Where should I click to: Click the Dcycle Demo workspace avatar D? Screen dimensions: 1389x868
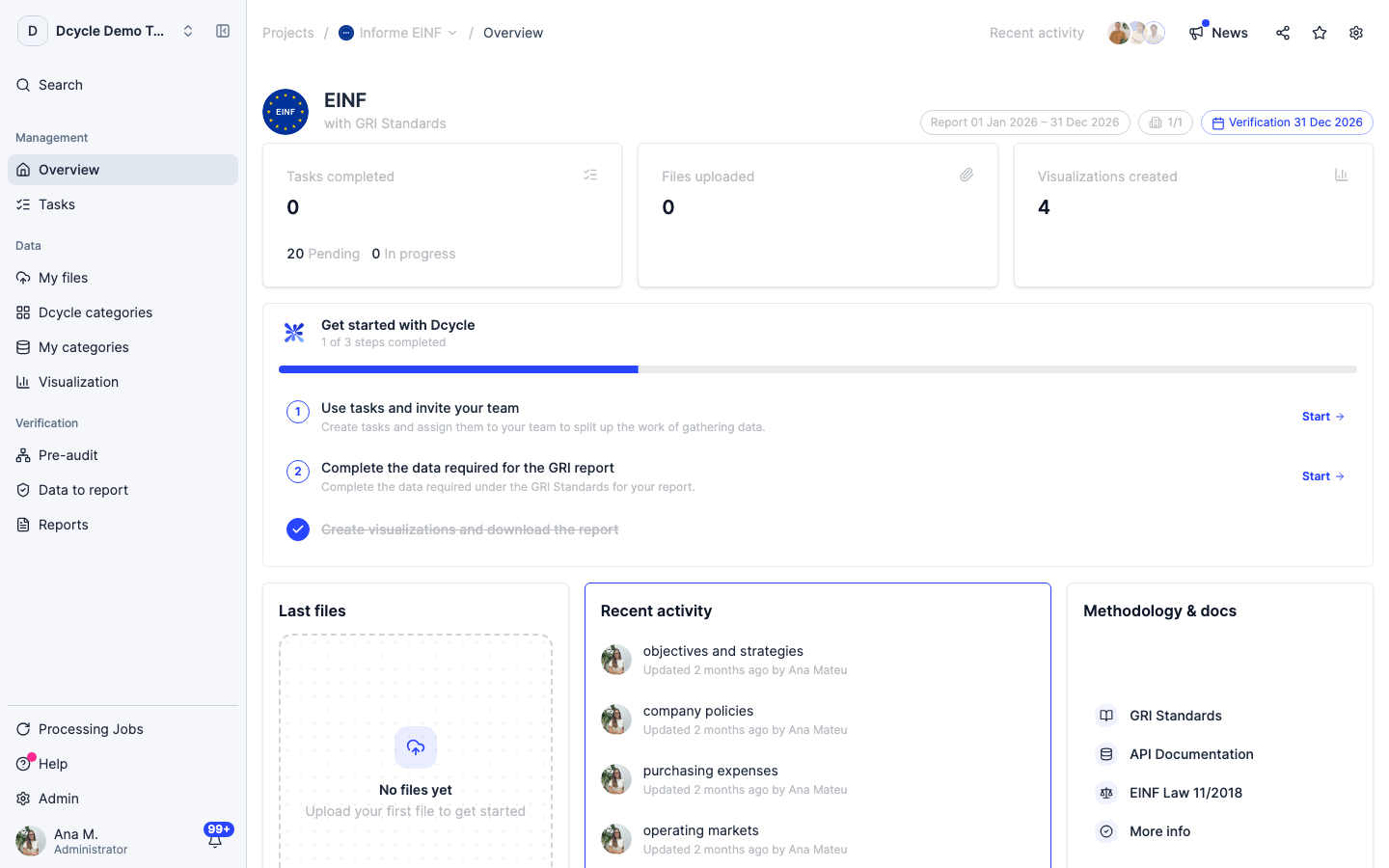pos(33,31)
